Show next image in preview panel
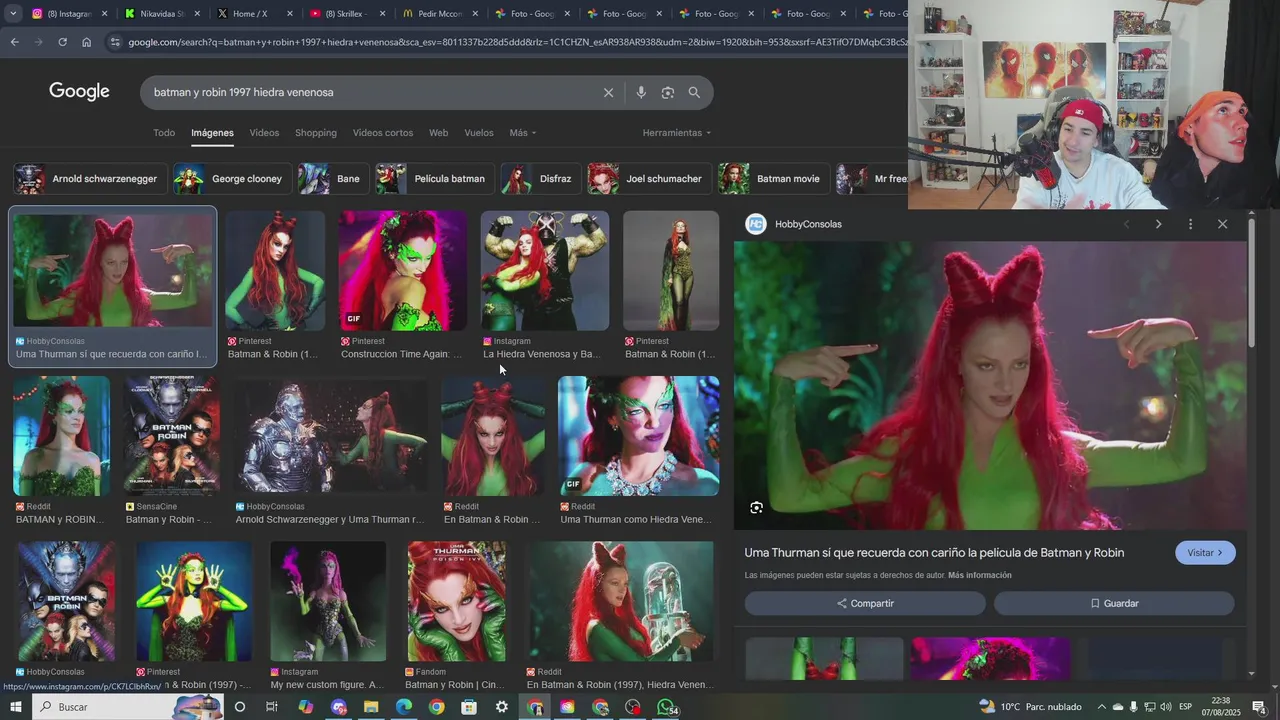Image resolution: width=1280 pixels, height=720 pixels. [1158, 224]
